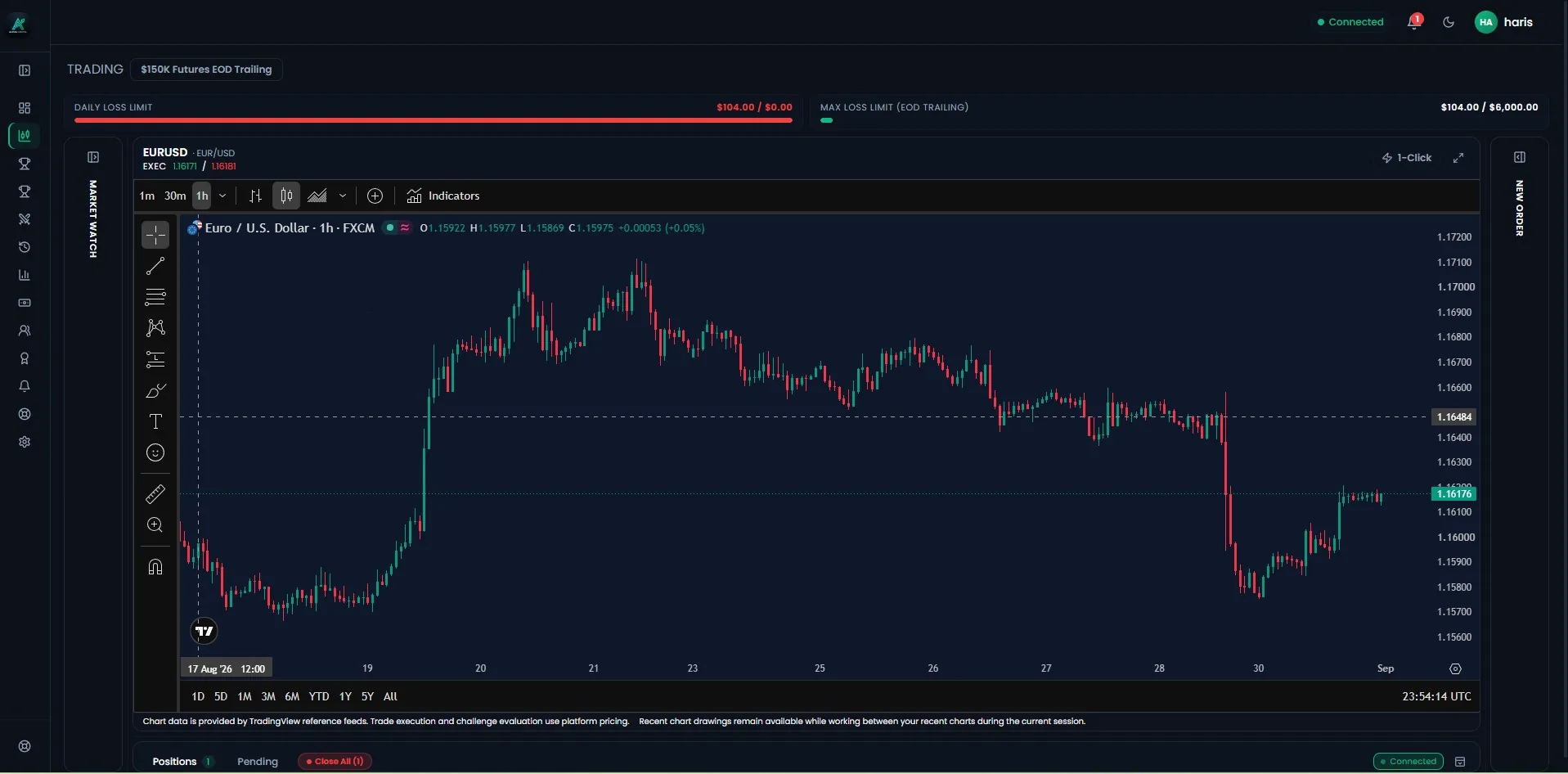Set chart range to 1D

pyautogui.click(x=198, y=696)
